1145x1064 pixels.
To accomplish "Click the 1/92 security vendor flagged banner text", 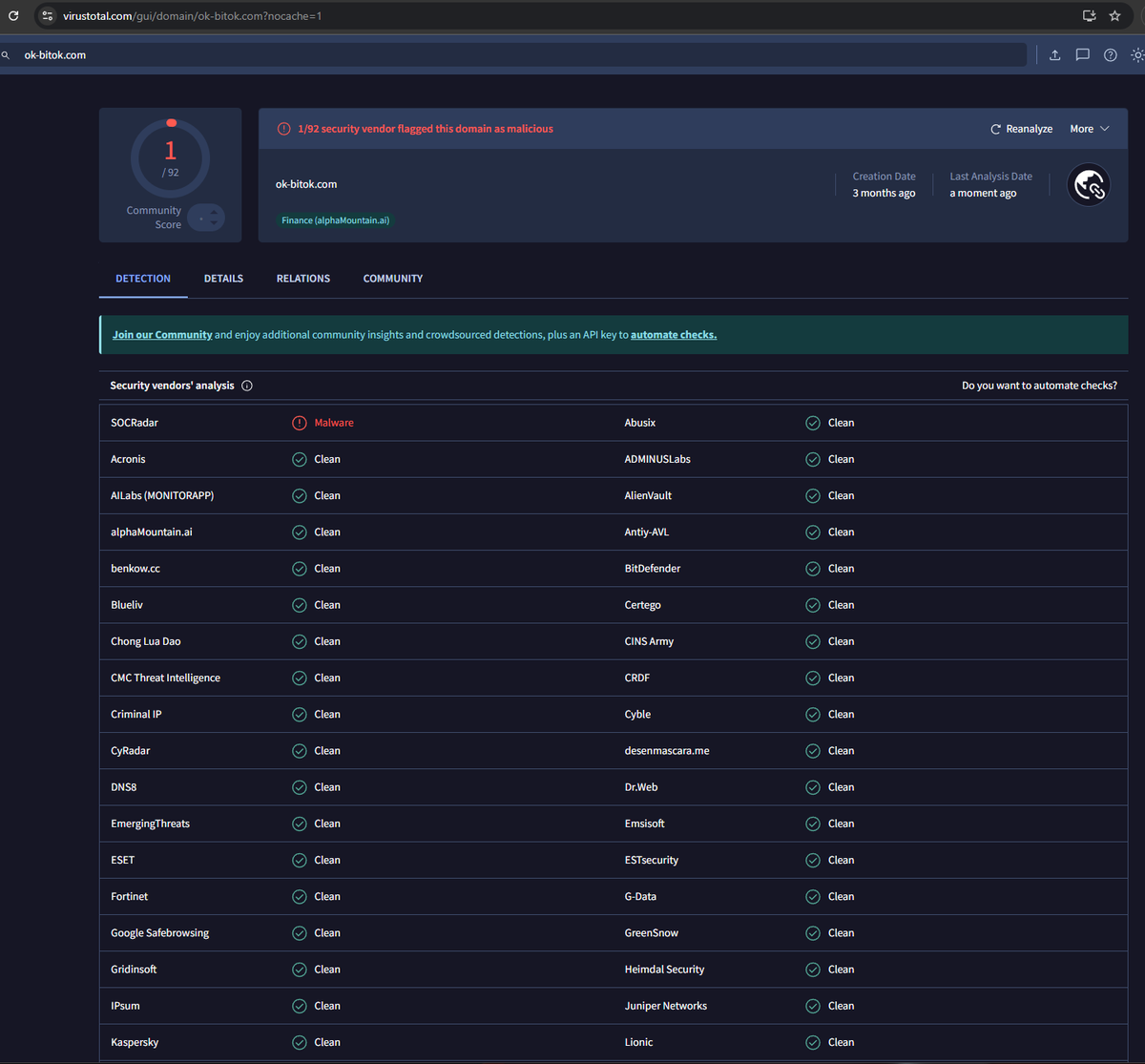I will click(x=426, y=129).
